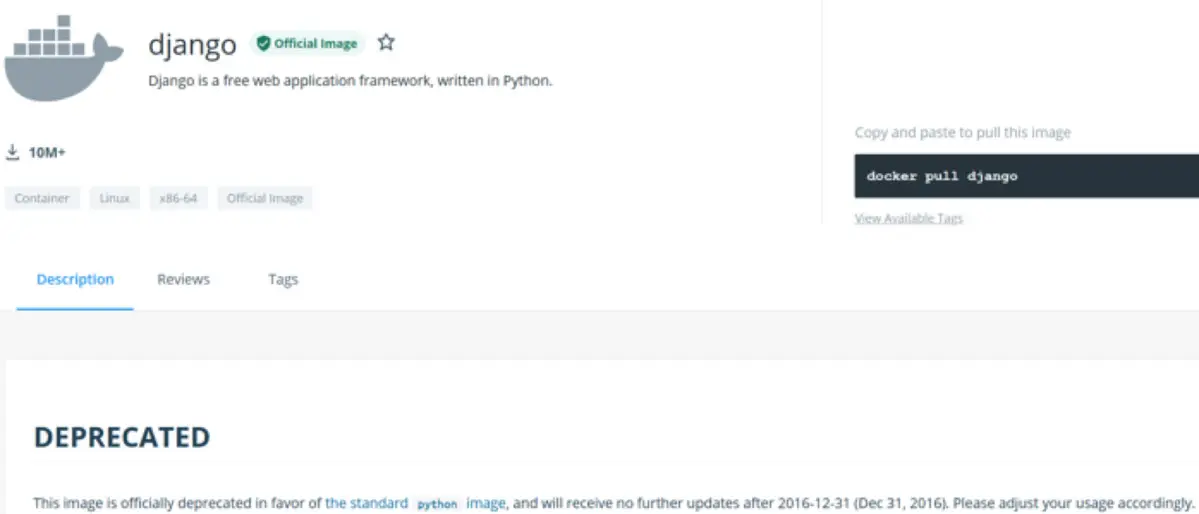1199x514 pixels.
Task: Select the Container category tag
Action: tap(42, 198)
